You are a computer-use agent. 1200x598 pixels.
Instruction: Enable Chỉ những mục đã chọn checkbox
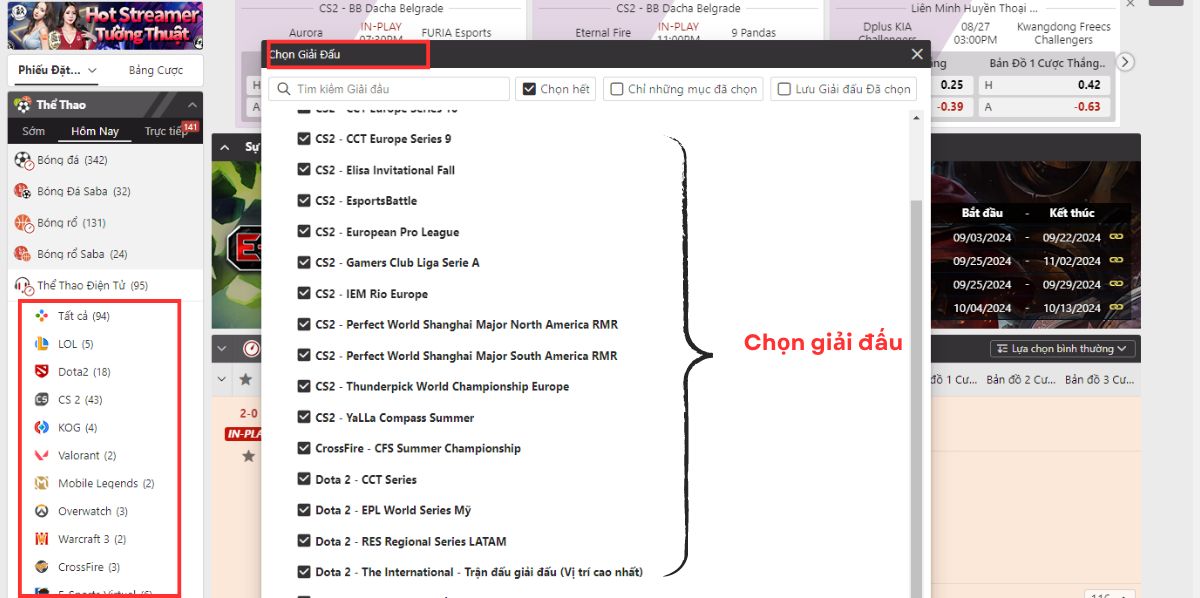point(618,89)
